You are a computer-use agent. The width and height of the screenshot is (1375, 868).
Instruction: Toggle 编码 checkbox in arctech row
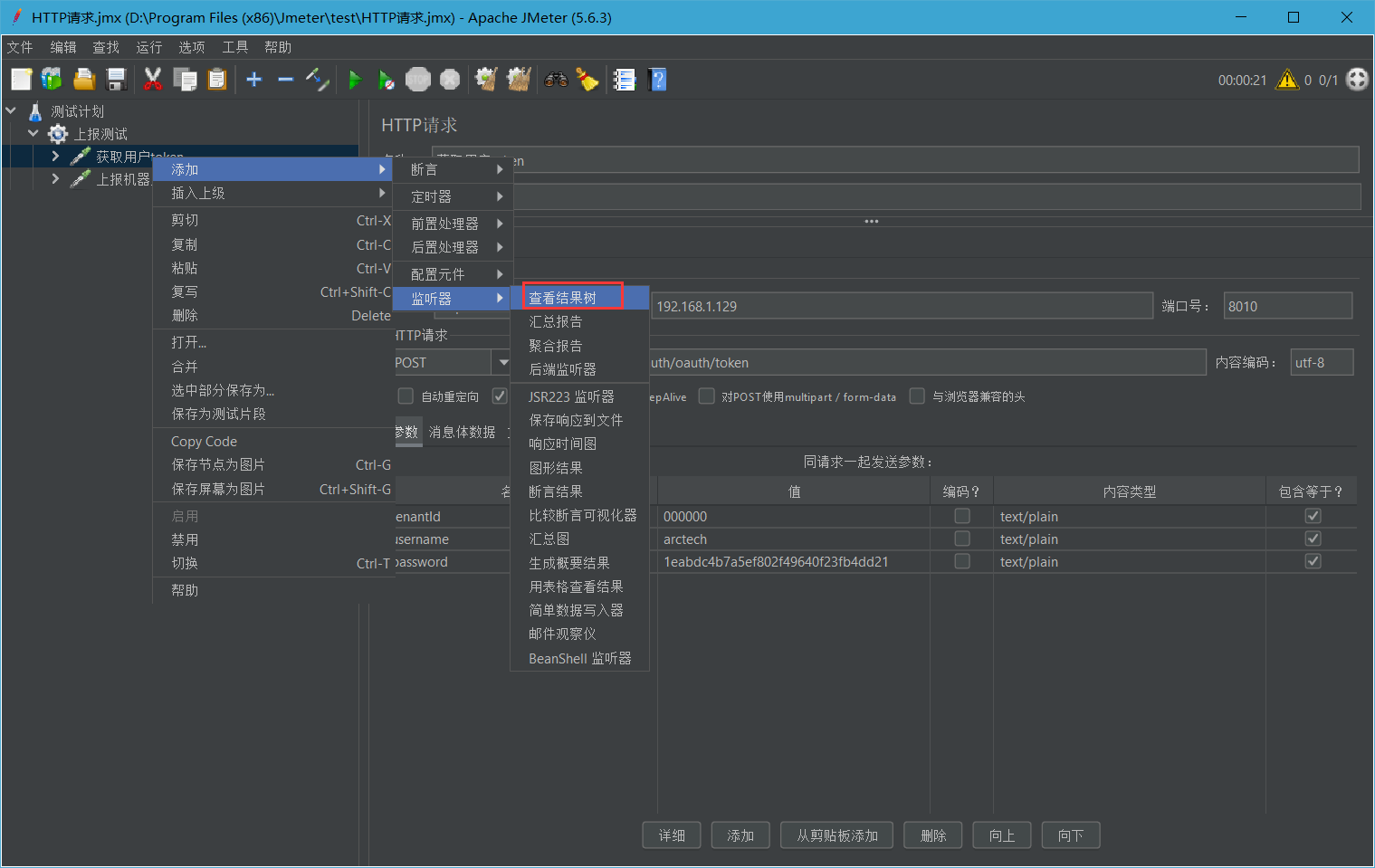point(962,539)
